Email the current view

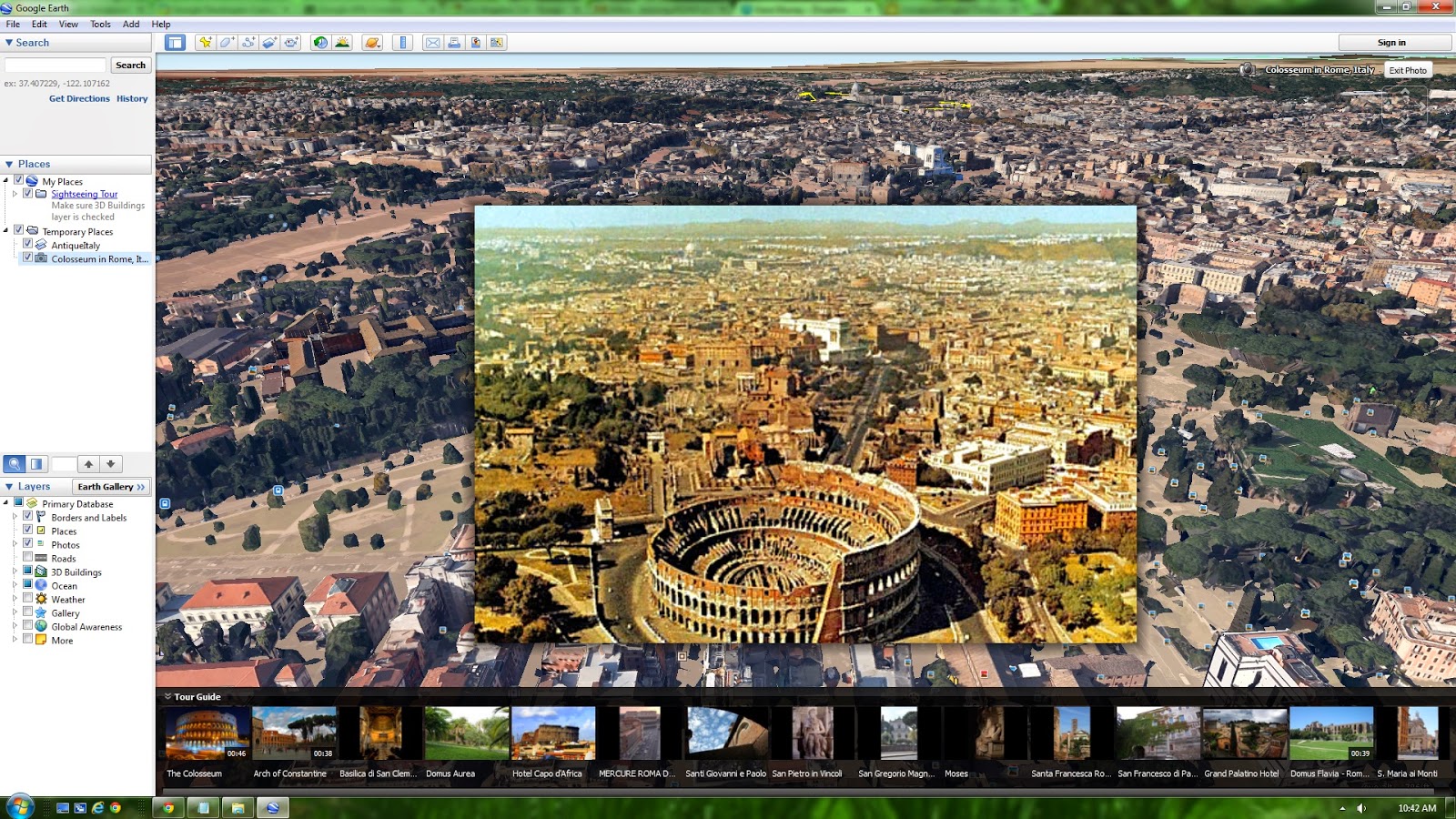coord(431,42)
